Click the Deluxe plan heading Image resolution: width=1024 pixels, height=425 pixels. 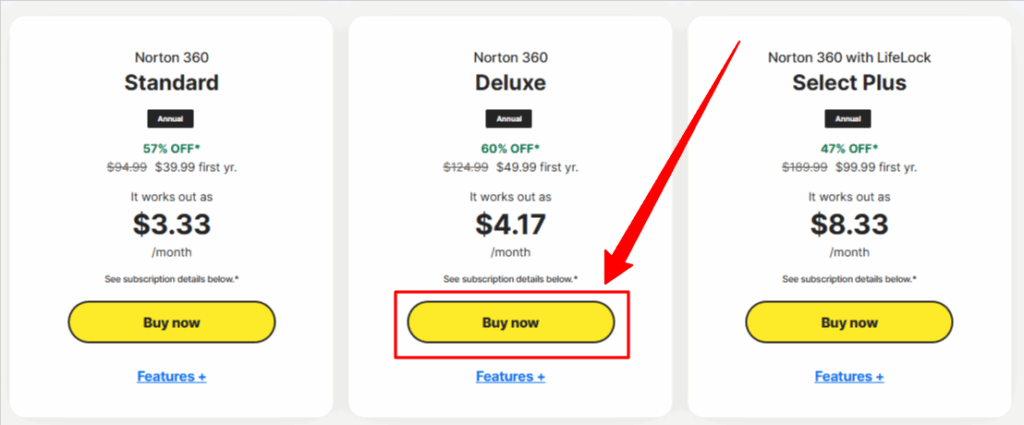click(x=510, y=82)
